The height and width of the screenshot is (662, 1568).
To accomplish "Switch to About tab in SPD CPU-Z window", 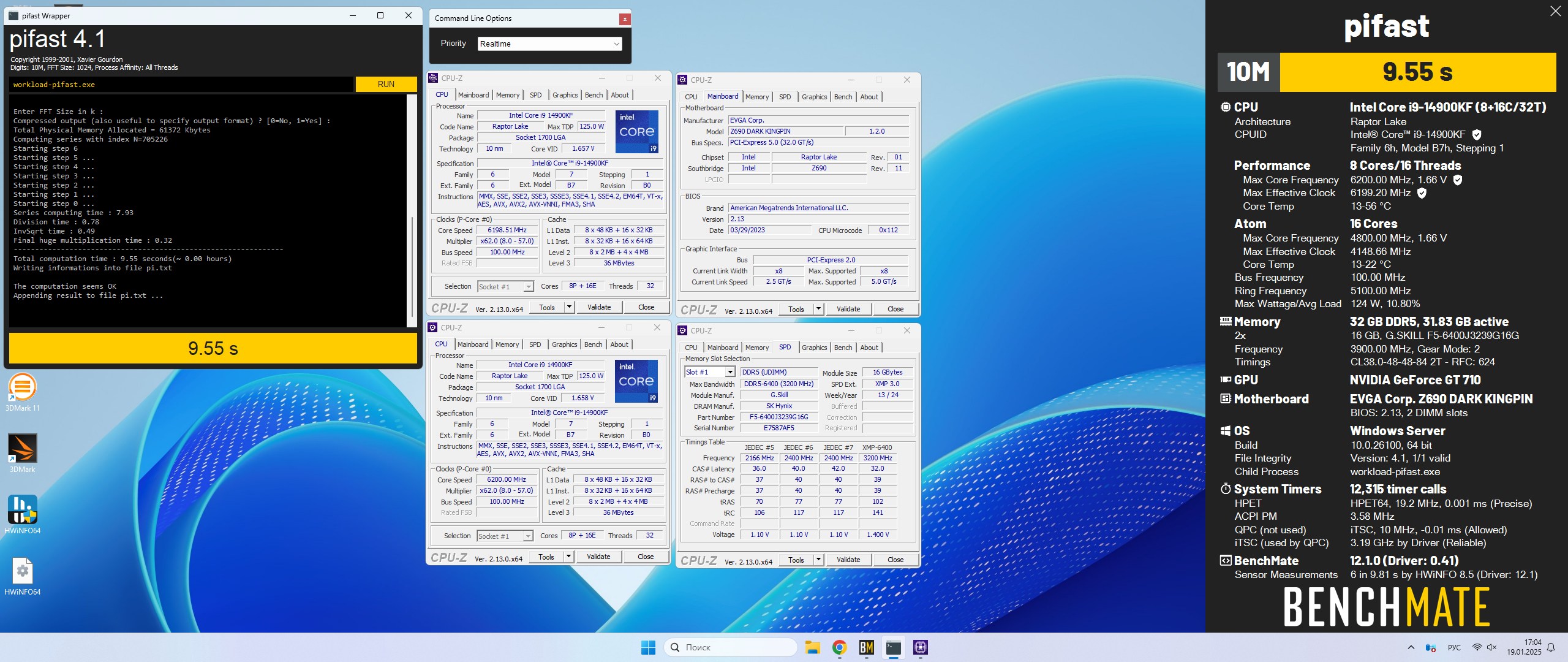I will [869, 348].
